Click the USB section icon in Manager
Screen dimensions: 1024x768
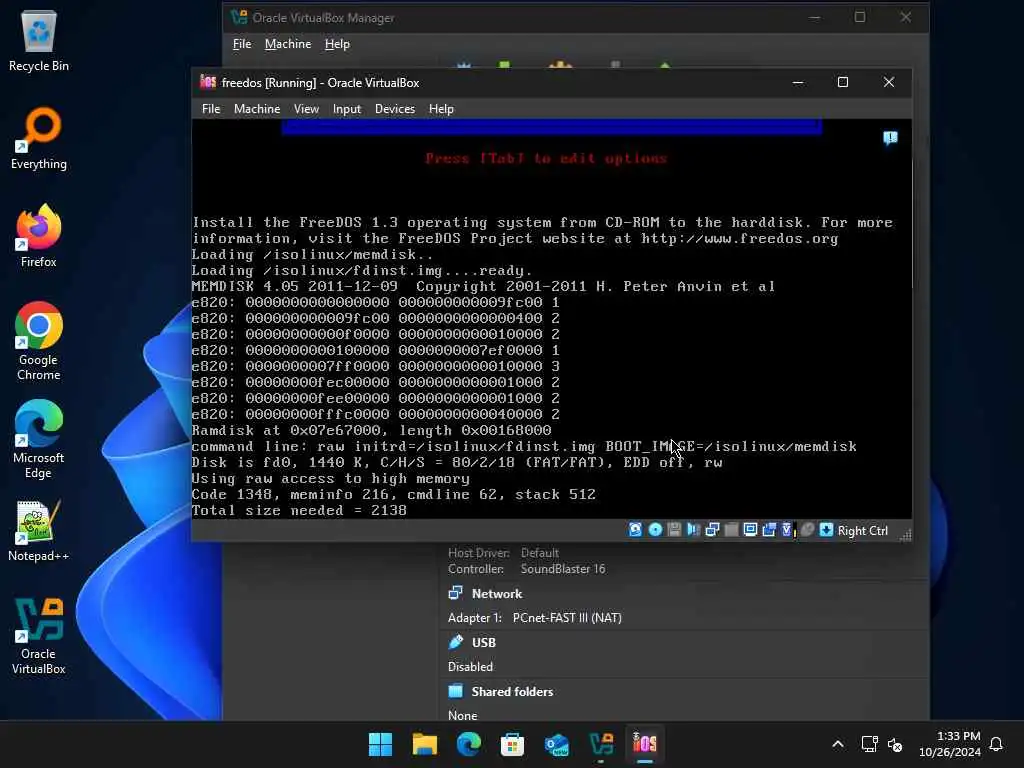coord(455,642)
